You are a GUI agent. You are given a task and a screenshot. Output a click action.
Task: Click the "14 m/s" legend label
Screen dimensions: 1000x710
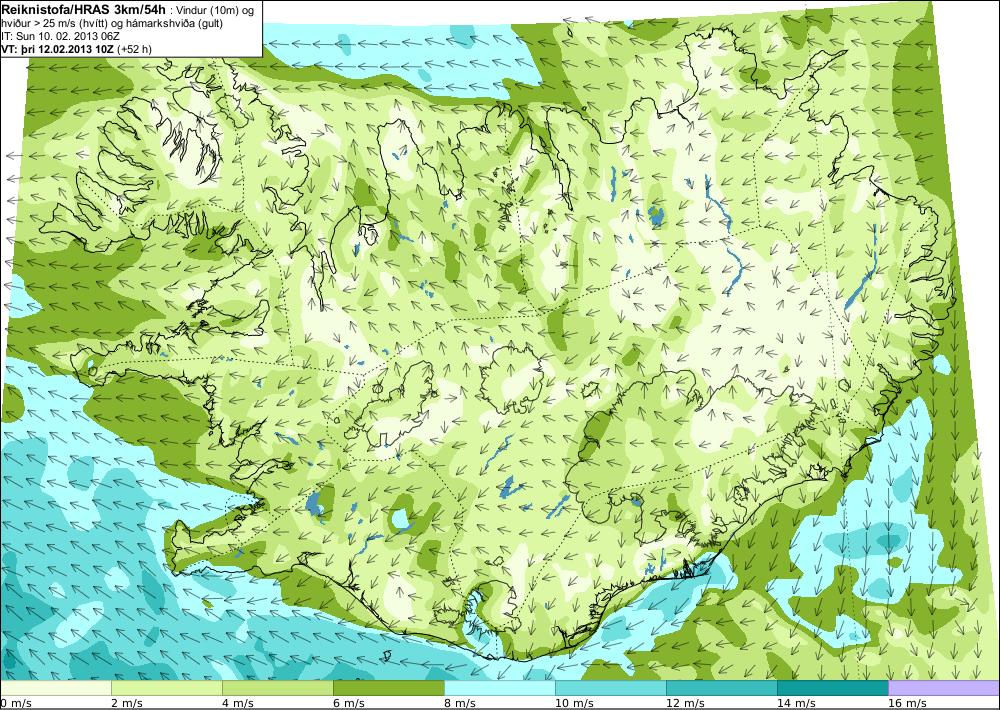(797, 703)
